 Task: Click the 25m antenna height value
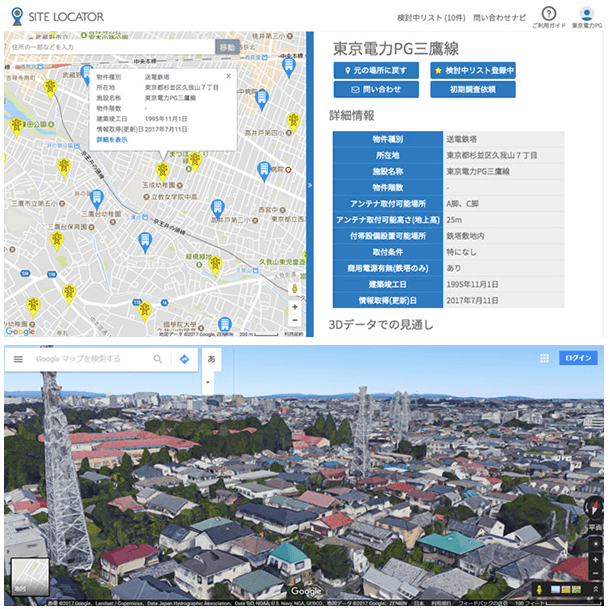454,220
